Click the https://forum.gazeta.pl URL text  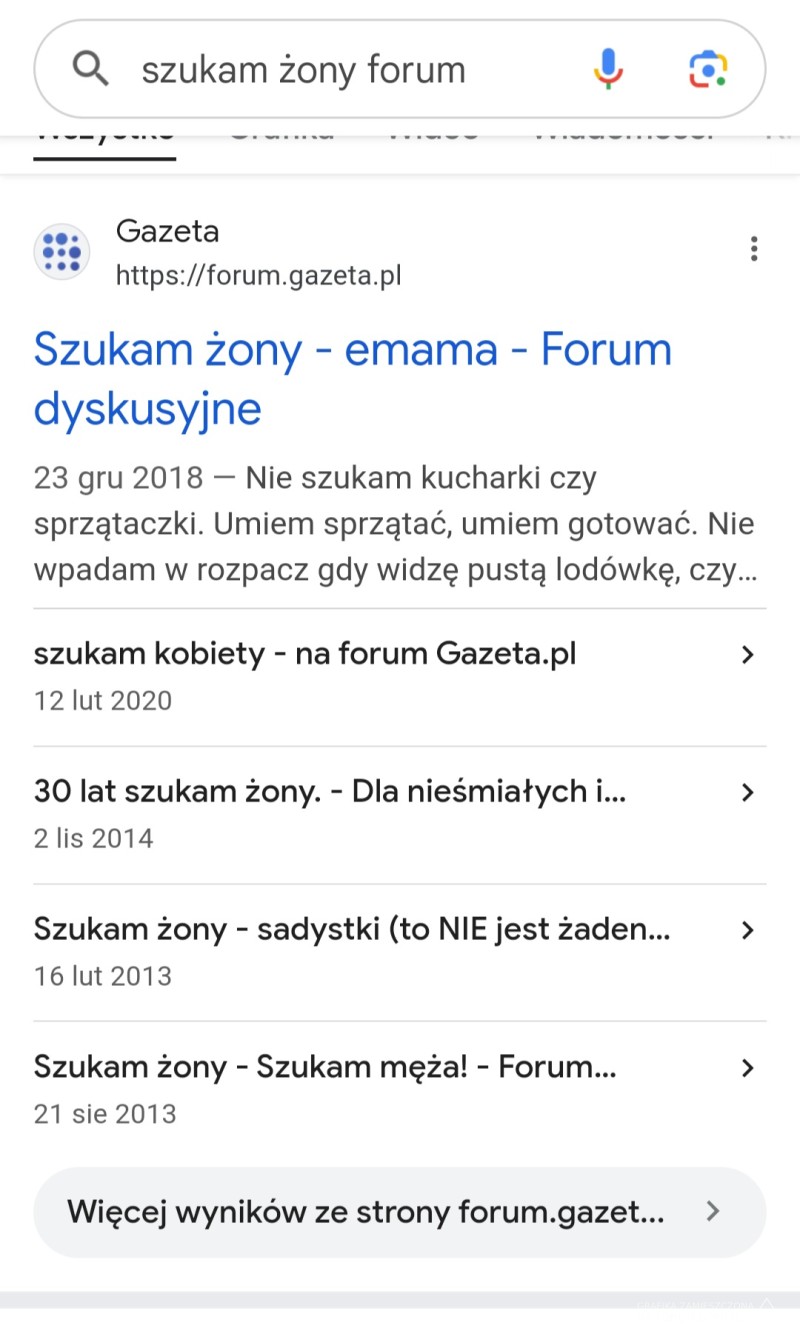click(x=258, y=275)
